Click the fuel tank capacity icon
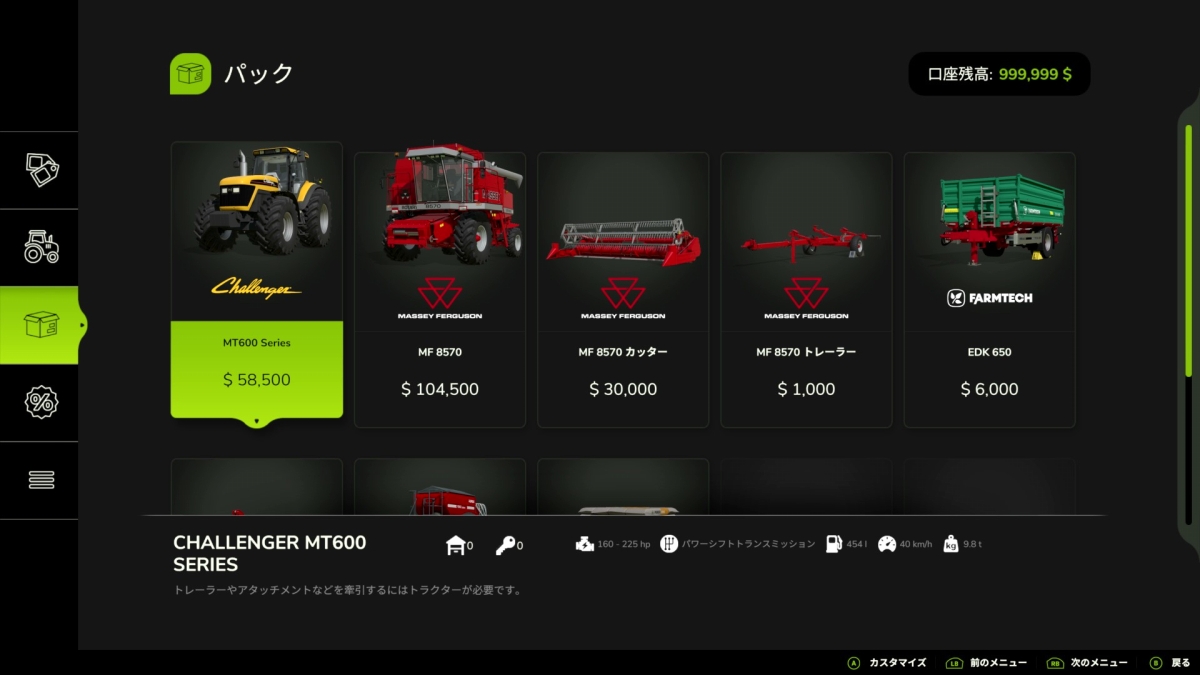 (x=834, y=544)
